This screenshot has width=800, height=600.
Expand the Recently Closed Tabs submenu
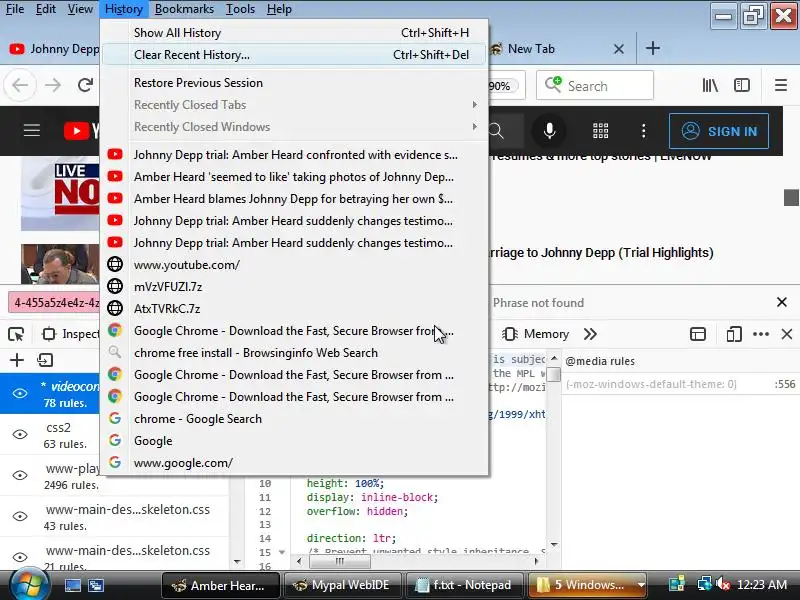pyautogui.click(x=294, y=105)
